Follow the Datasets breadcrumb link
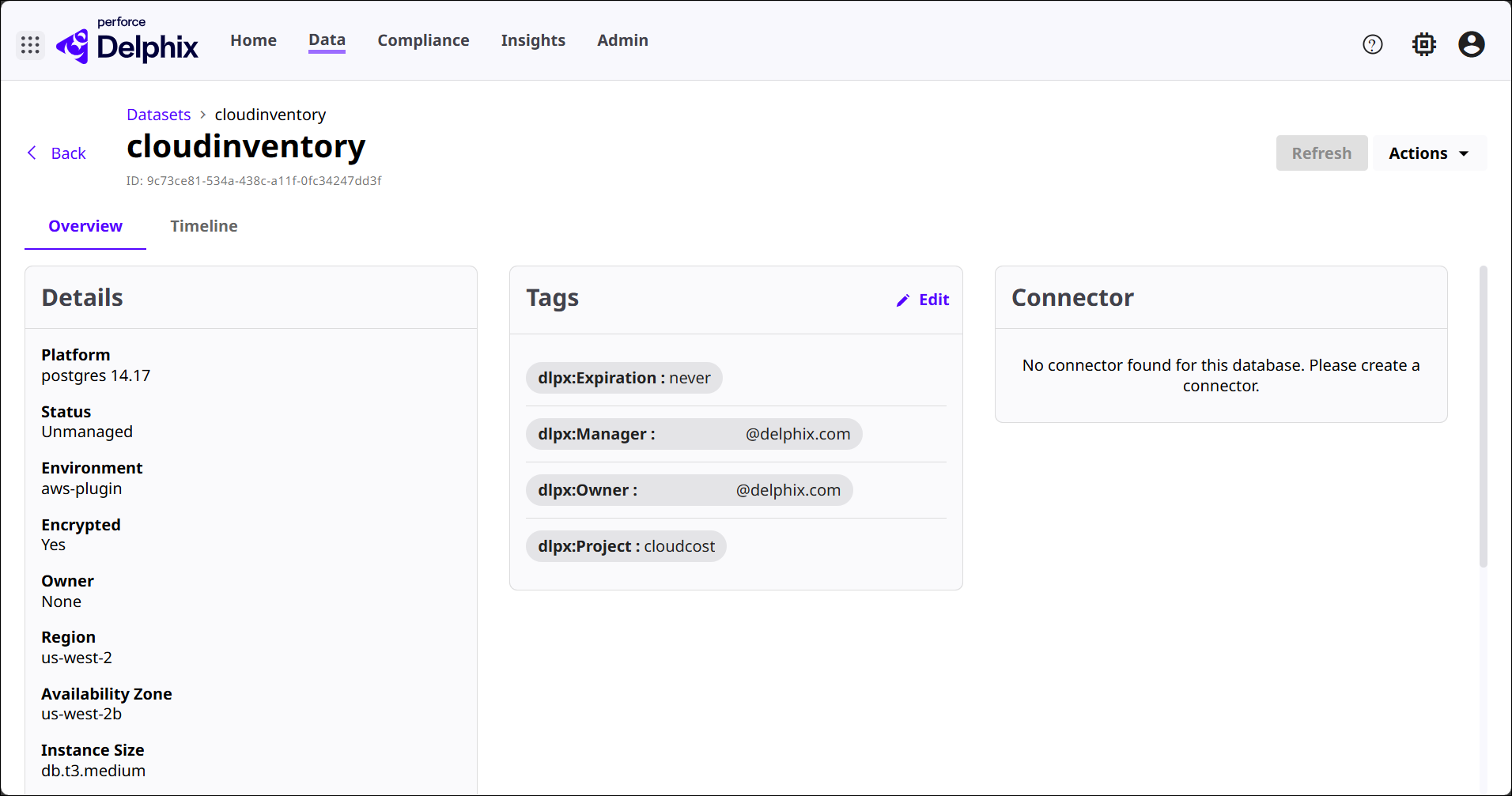 [158, 115]
